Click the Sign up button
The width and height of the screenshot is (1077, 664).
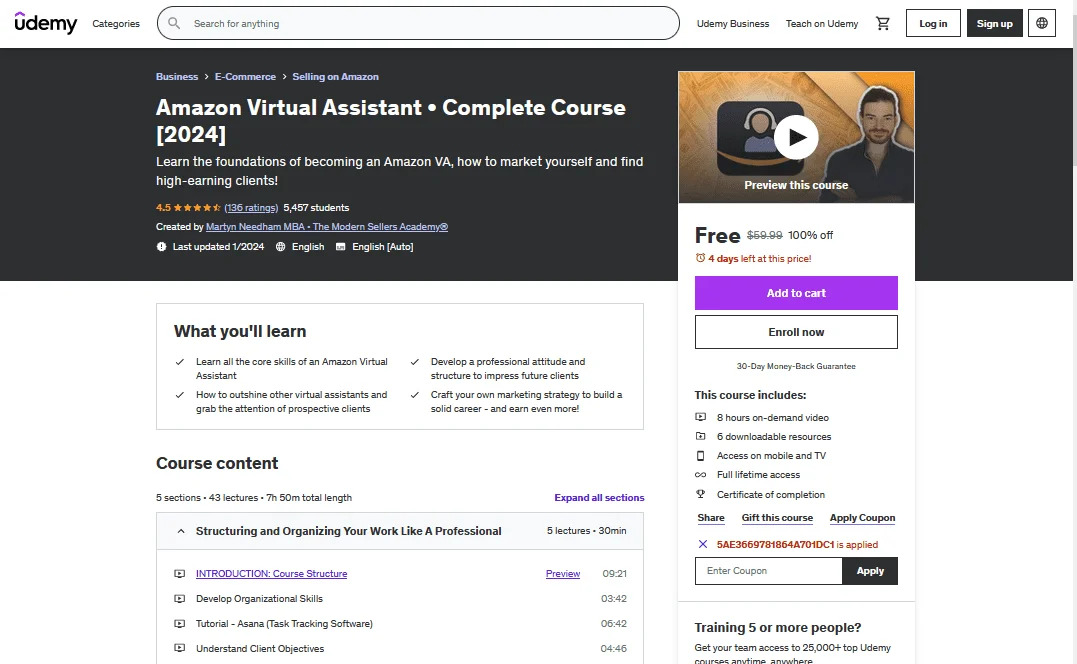(995, 23)
